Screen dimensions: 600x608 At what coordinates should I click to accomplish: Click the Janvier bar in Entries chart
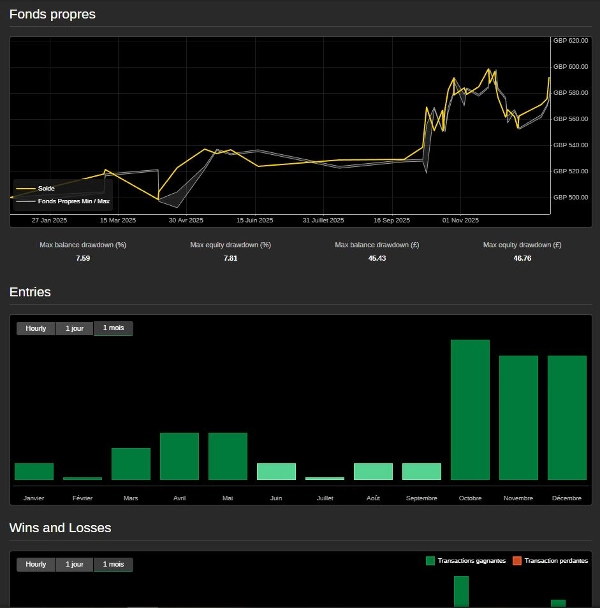click(34, 471)
